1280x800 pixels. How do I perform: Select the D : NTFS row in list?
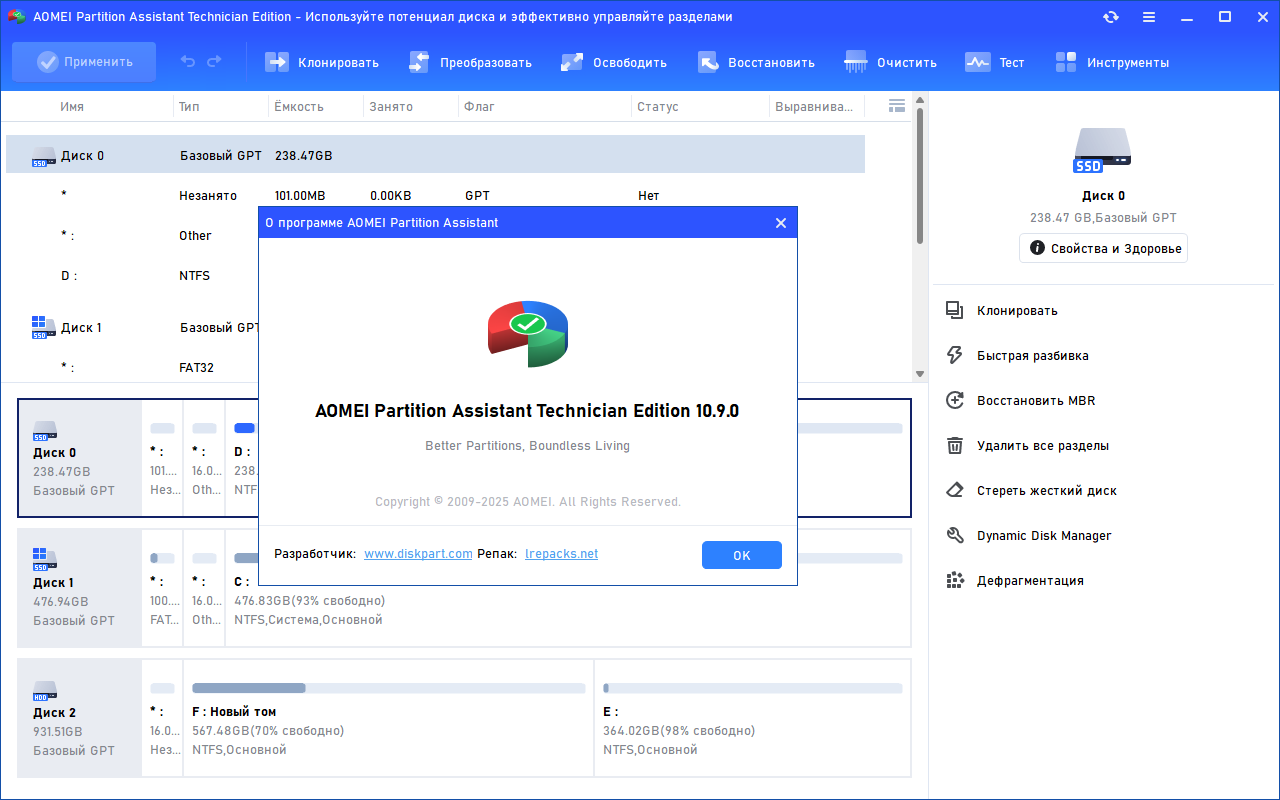pyautogui.click(x=132, y=276)
